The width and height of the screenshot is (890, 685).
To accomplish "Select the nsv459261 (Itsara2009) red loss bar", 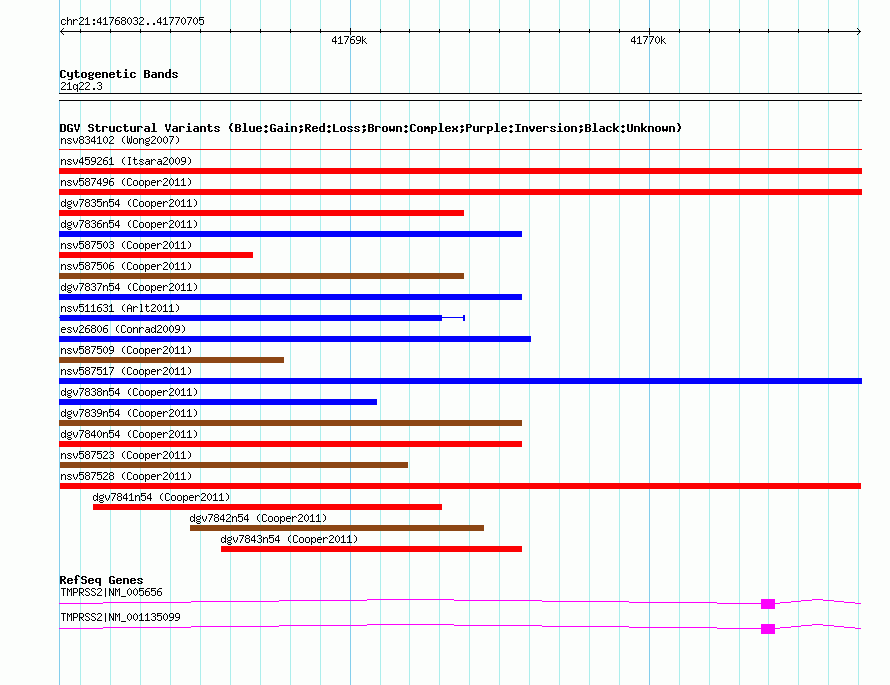I will pos(460,171).
